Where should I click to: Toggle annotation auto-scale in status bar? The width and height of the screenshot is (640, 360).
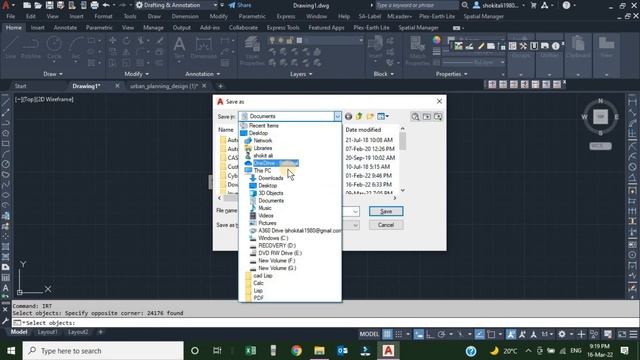522,334
